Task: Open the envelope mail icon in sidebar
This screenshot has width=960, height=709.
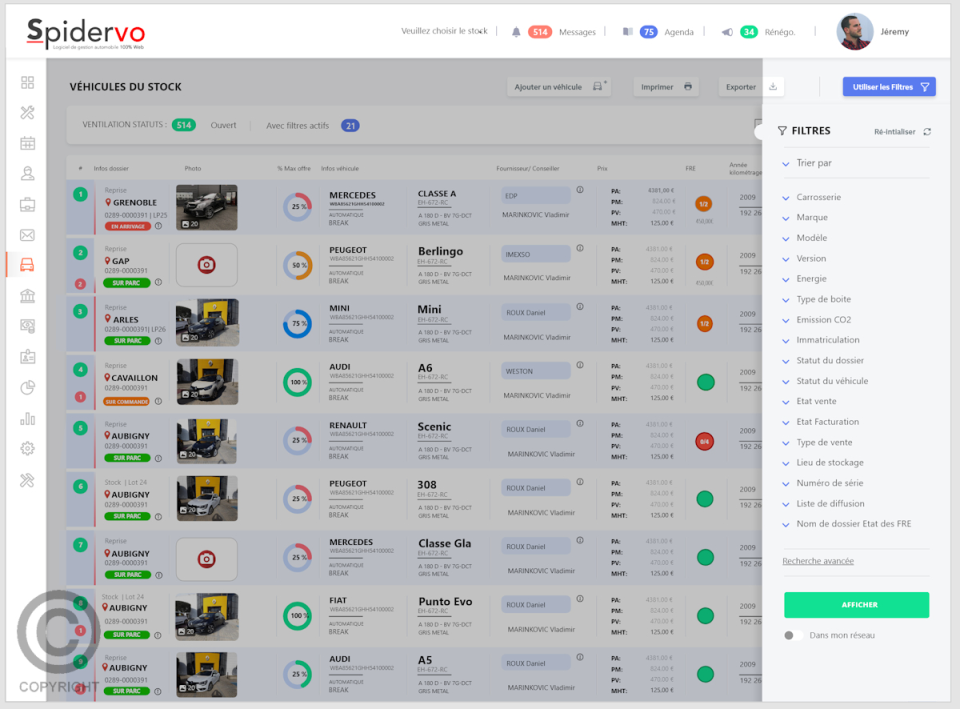Action: pyautogui.click(x=27, y=235)
